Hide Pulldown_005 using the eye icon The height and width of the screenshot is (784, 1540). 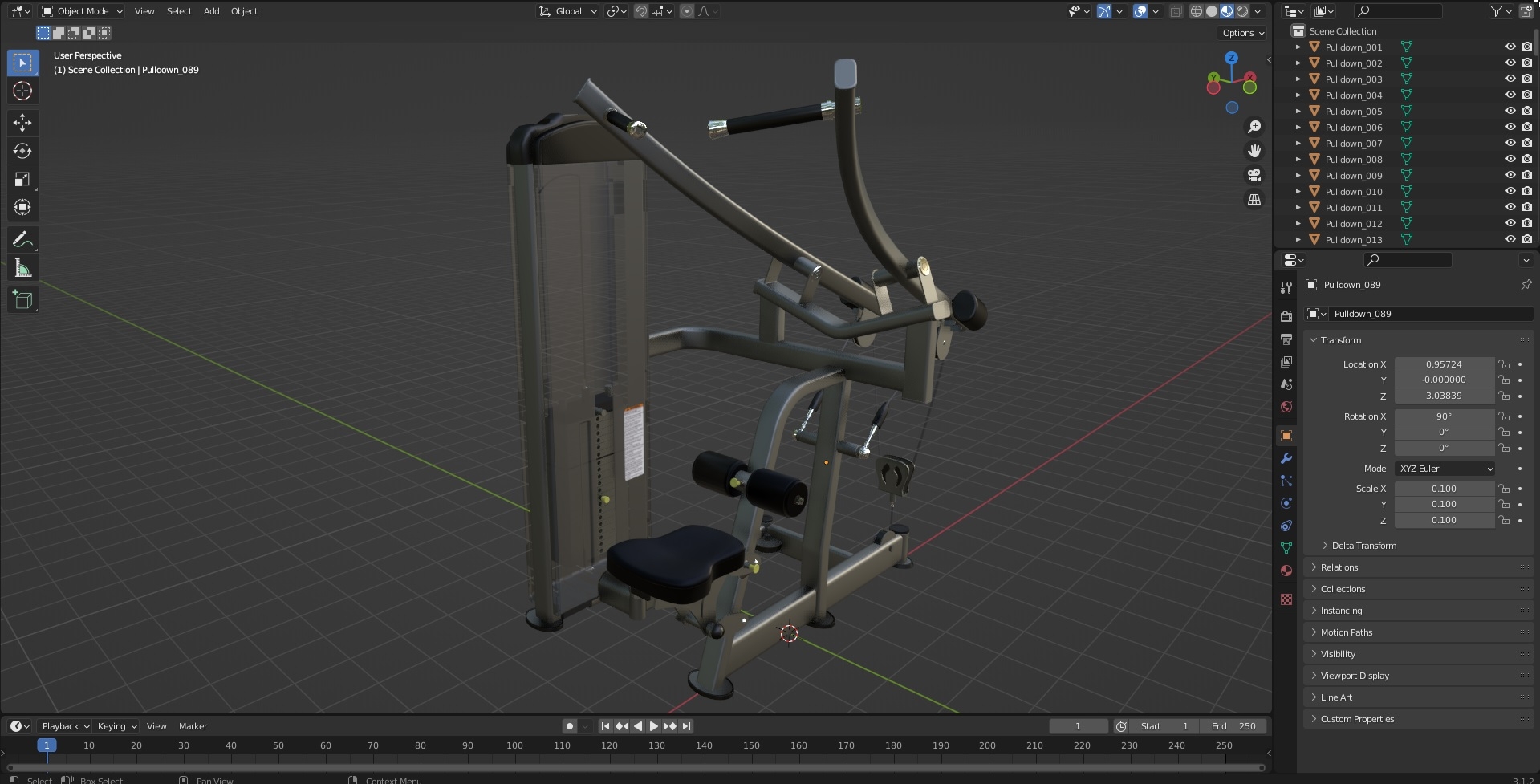[1510, 111]
